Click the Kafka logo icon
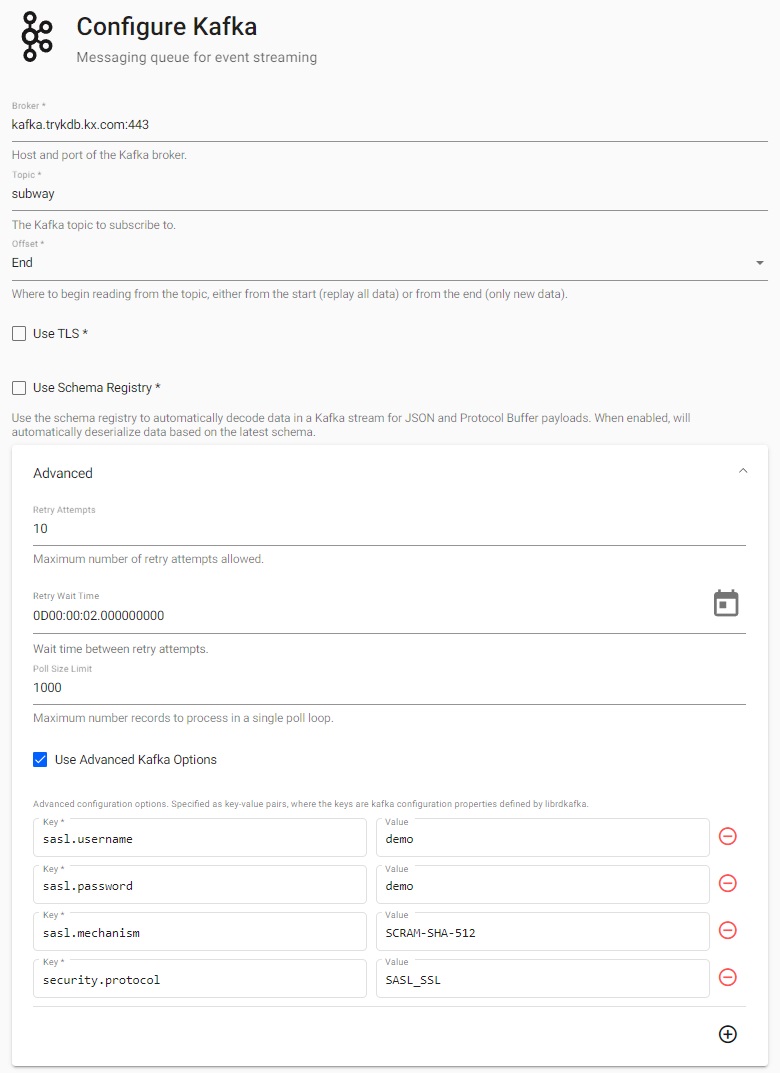 click(x=37, y=37)
